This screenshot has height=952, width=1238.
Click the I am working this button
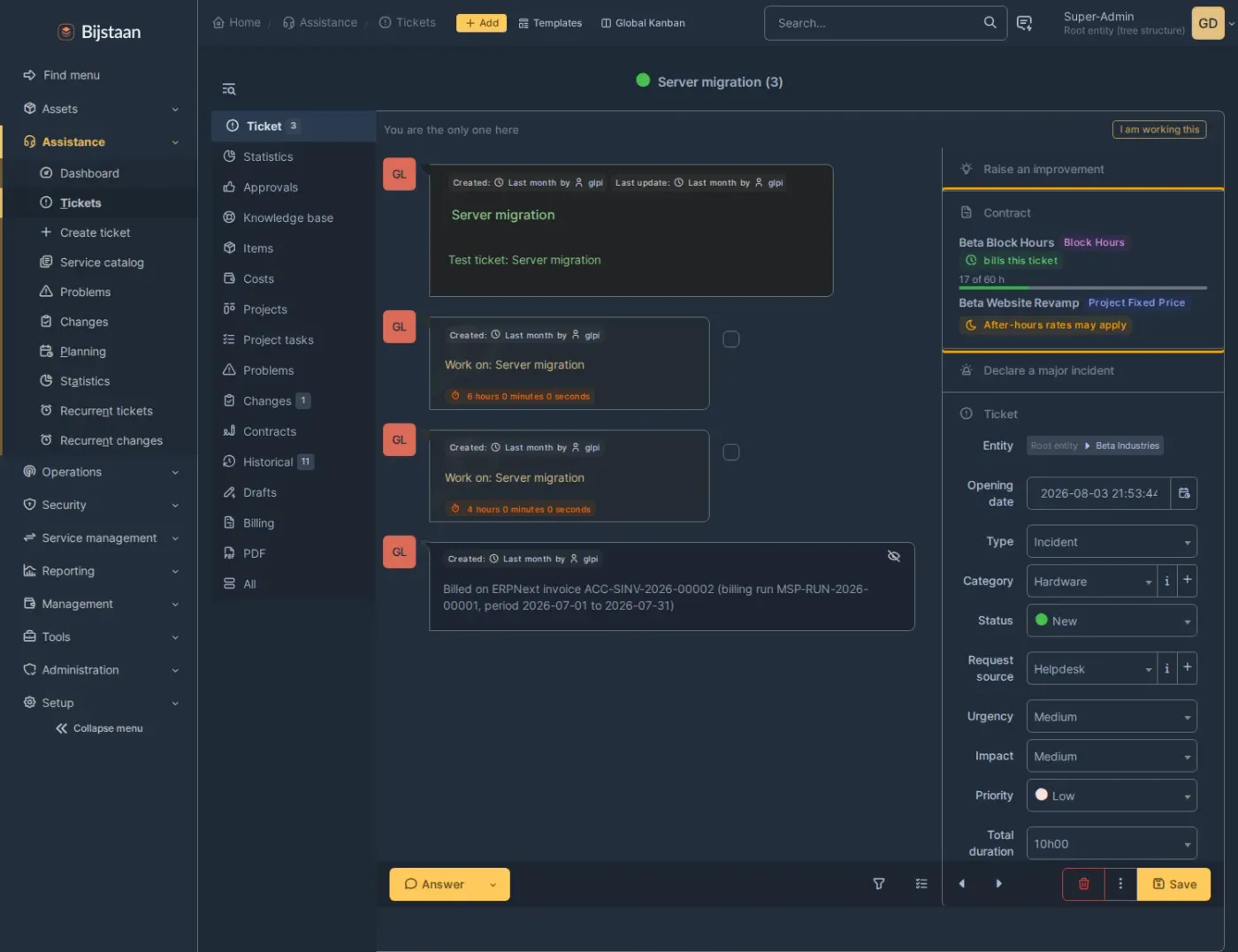click(x=1159, y=130)
